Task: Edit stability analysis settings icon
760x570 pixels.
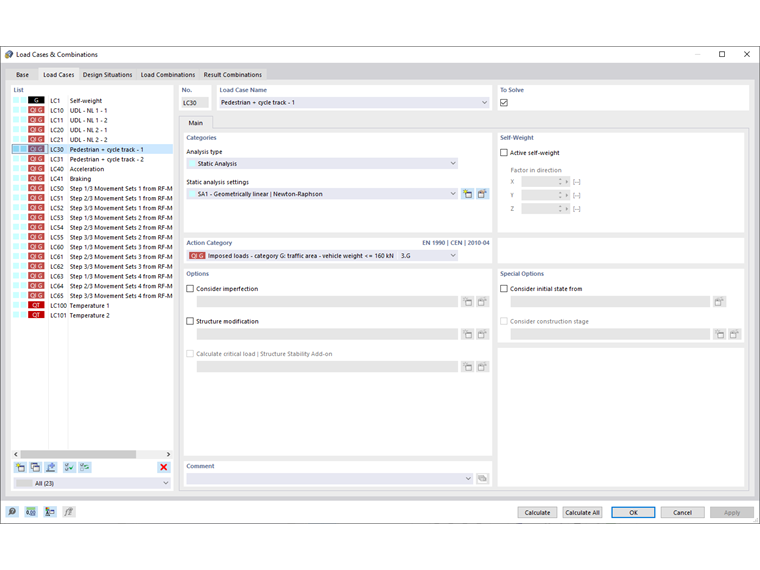Action: [x=482, y=367]
